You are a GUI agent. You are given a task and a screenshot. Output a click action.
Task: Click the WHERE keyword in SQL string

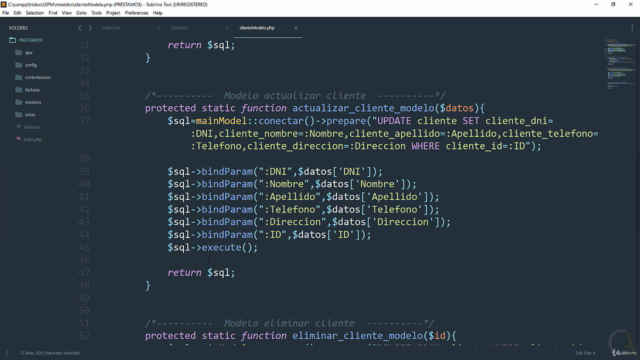[x=425, y=146]
